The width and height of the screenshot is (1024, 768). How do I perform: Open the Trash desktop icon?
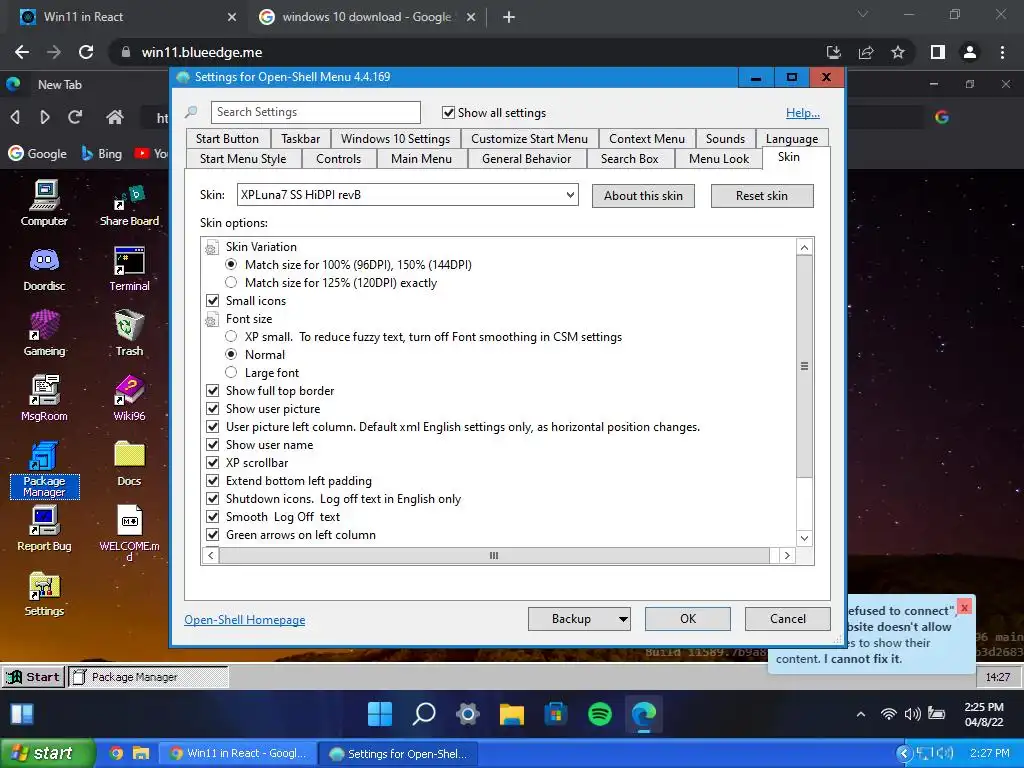click(x=129, y=334)
